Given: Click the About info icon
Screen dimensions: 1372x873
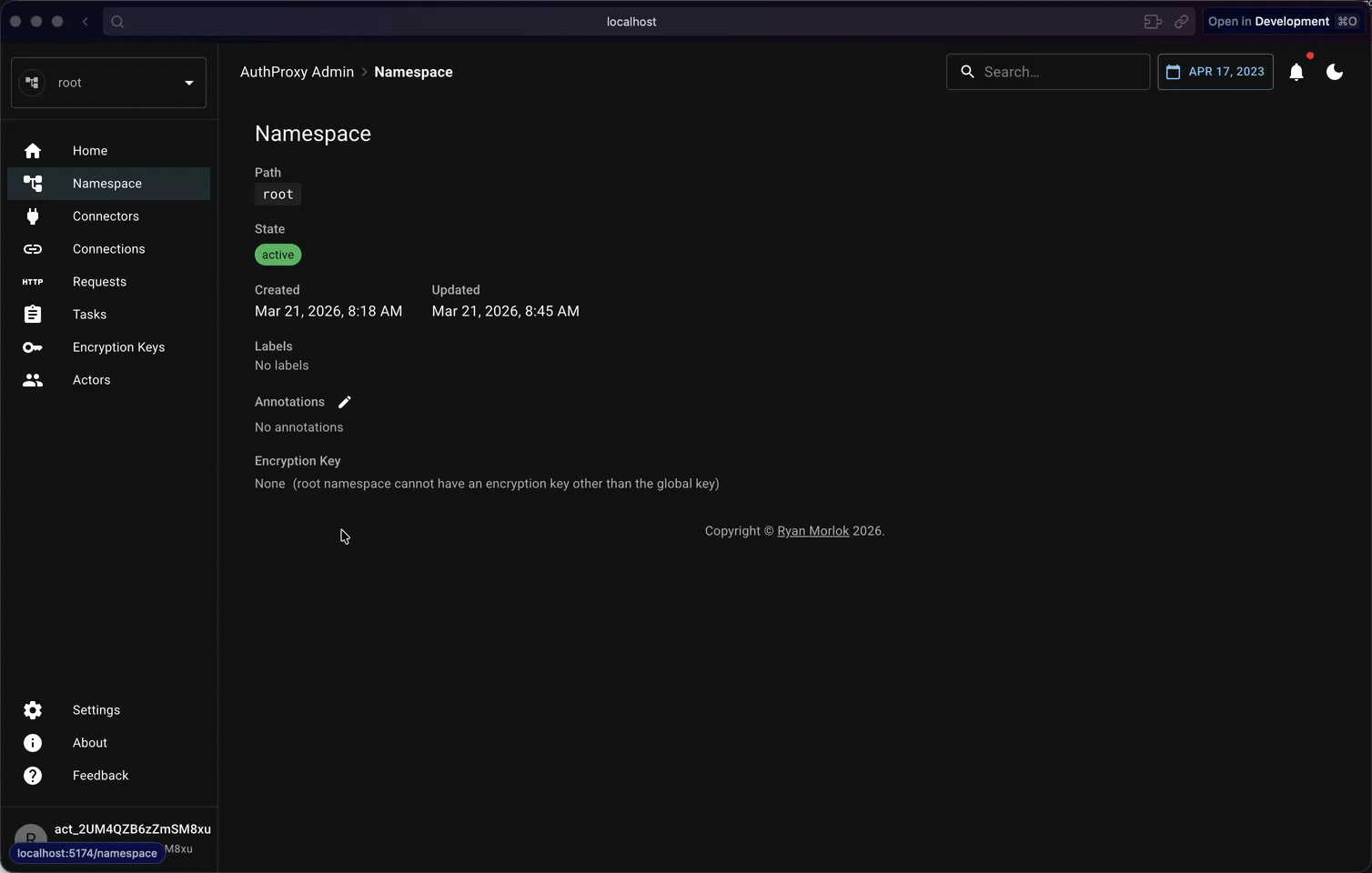Looking at the screenshot, I should click(x=33, y=743).
